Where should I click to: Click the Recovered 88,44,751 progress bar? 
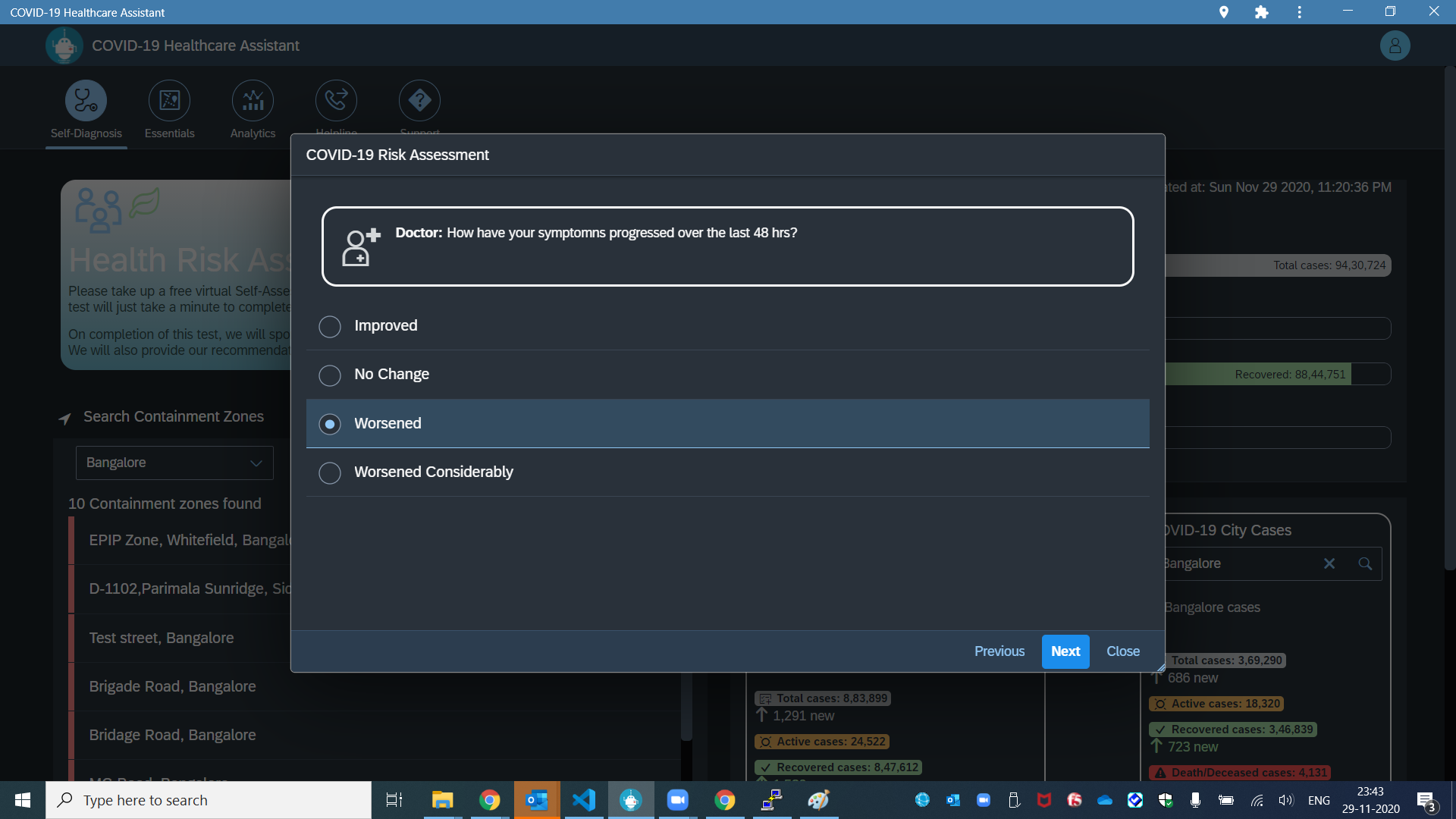click(x=1278, y=374)
